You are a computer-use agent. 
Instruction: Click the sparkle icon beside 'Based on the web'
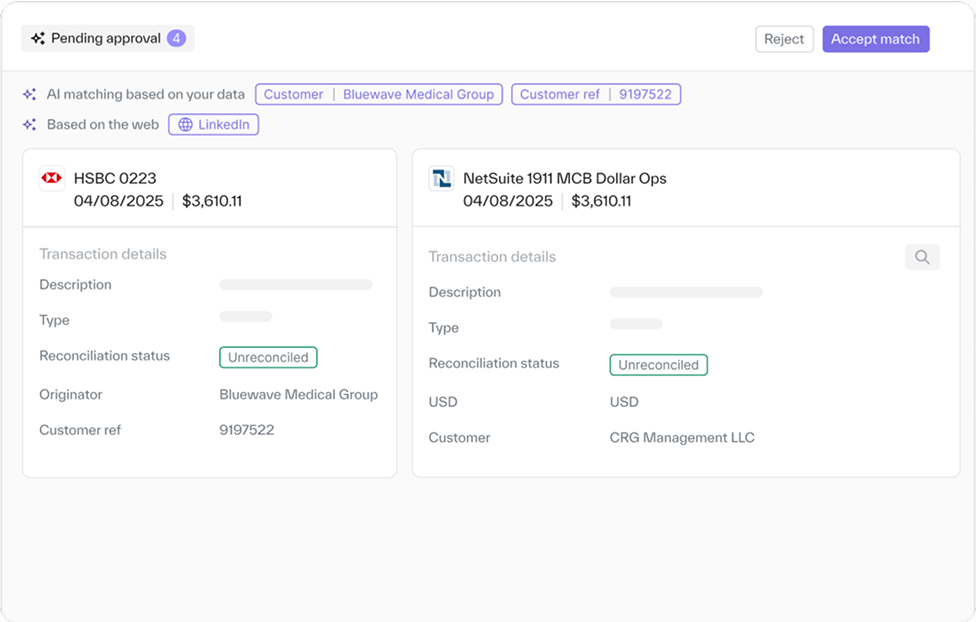click(30, 125)
